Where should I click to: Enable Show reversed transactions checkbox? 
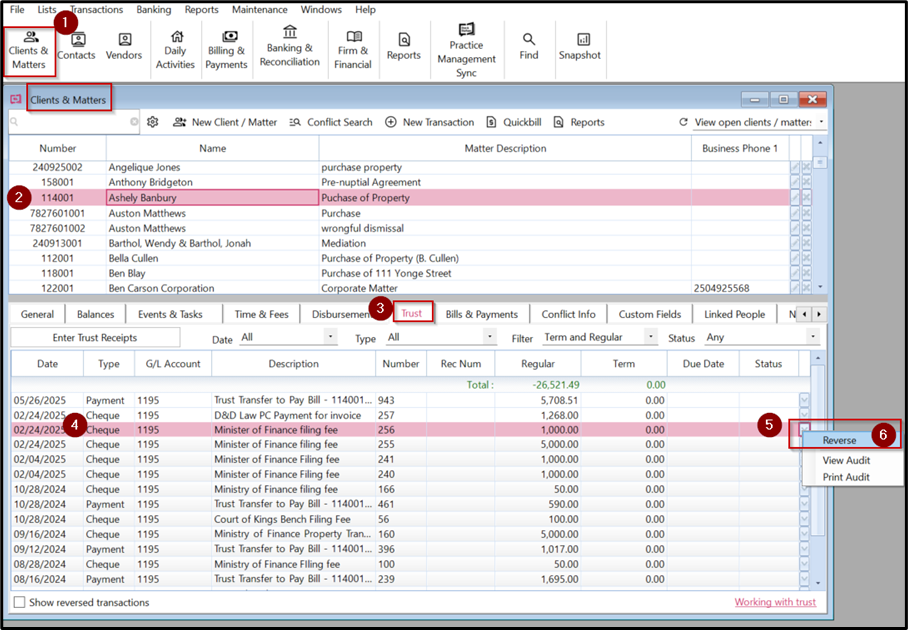(20, 602)
